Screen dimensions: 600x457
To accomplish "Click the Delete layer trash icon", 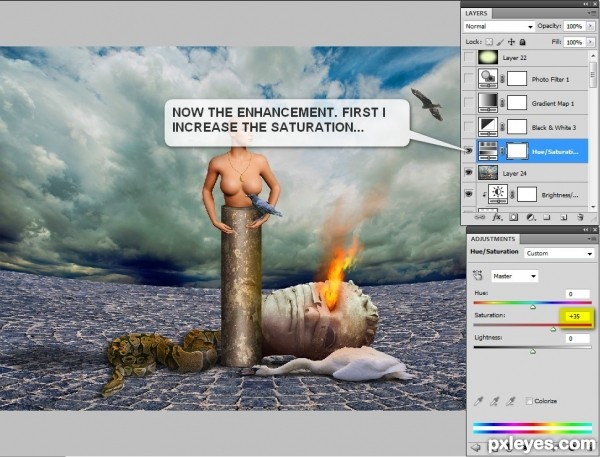I will 580,217.
